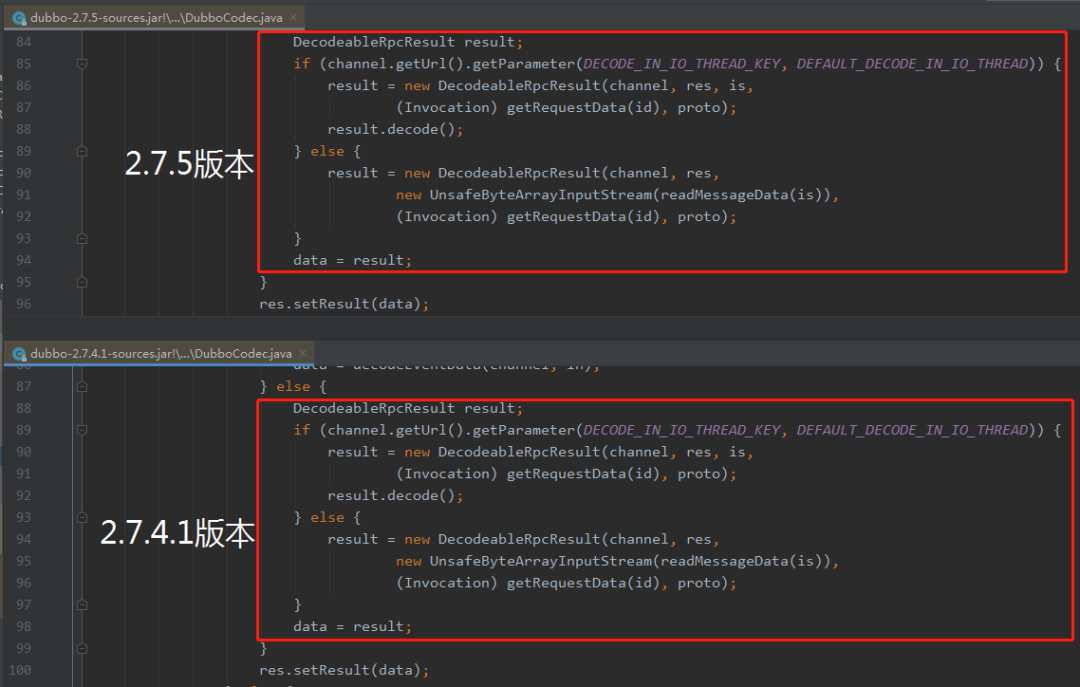
Task: Click 'new DecodeableRpcResult' on line 94 bottom editor
Action: 502,540
